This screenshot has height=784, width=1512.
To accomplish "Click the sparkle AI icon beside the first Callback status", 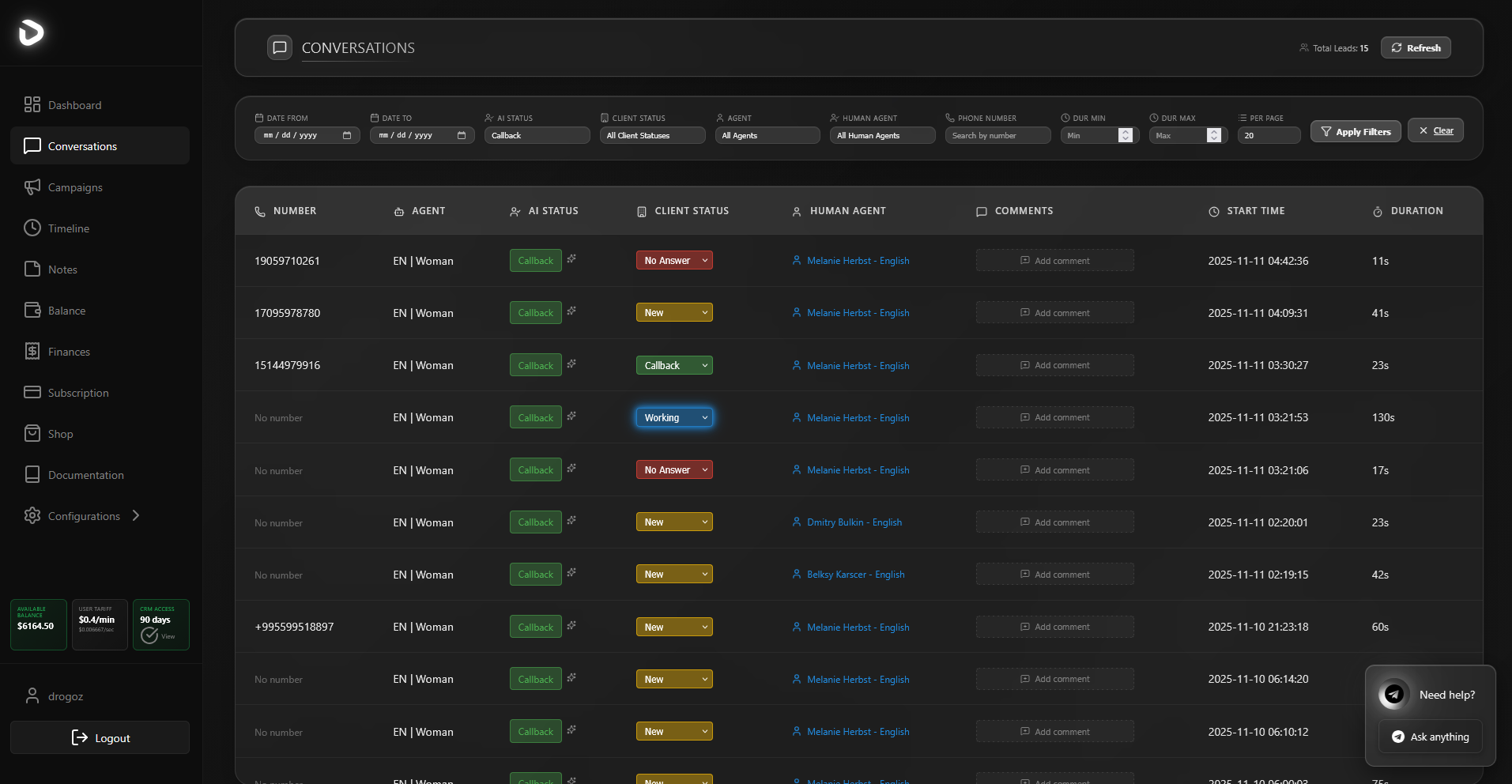I will pyautogui.click(x=571, y=258).
